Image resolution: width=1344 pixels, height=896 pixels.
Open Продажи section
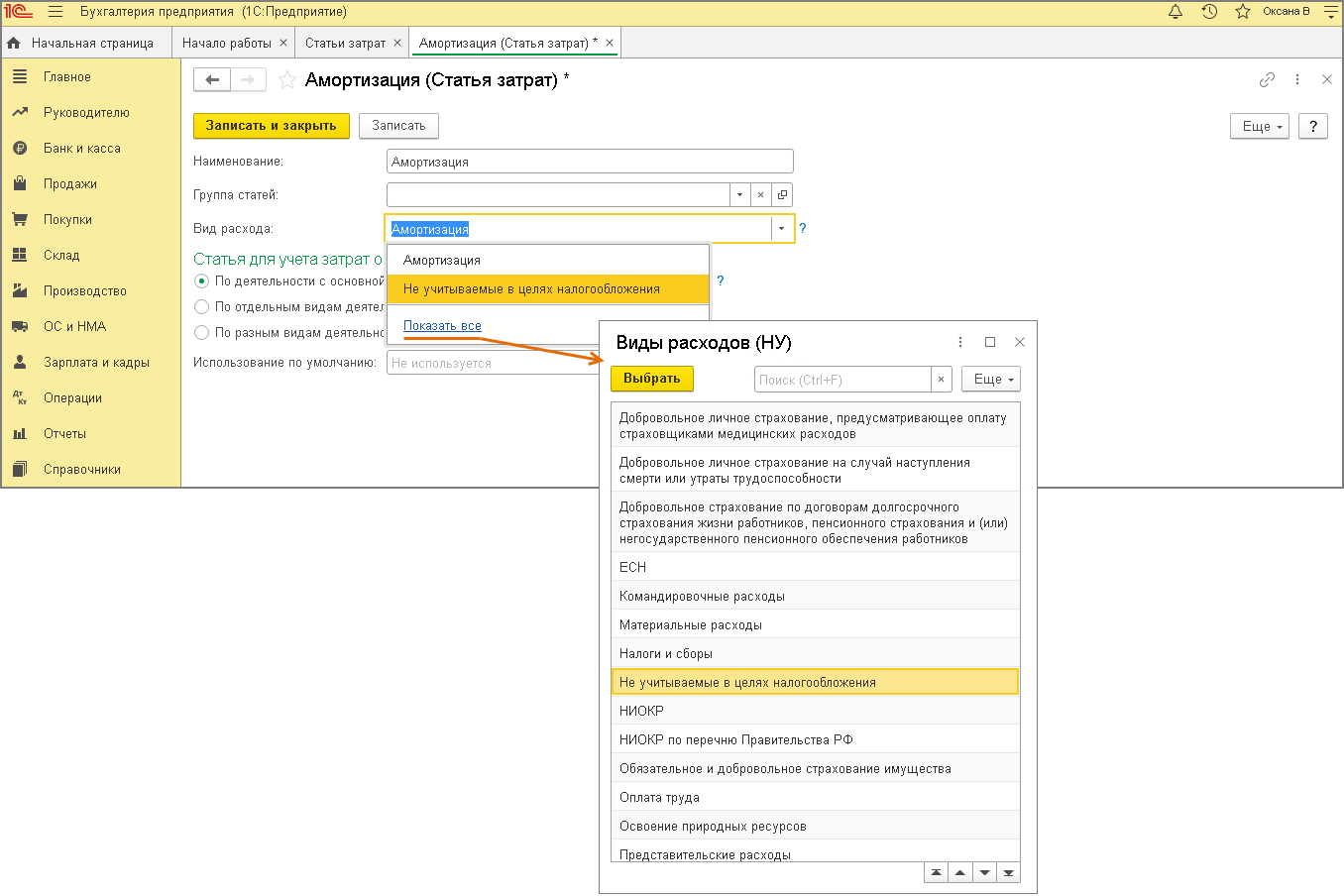pyautogui.click(x=90, y=183)
